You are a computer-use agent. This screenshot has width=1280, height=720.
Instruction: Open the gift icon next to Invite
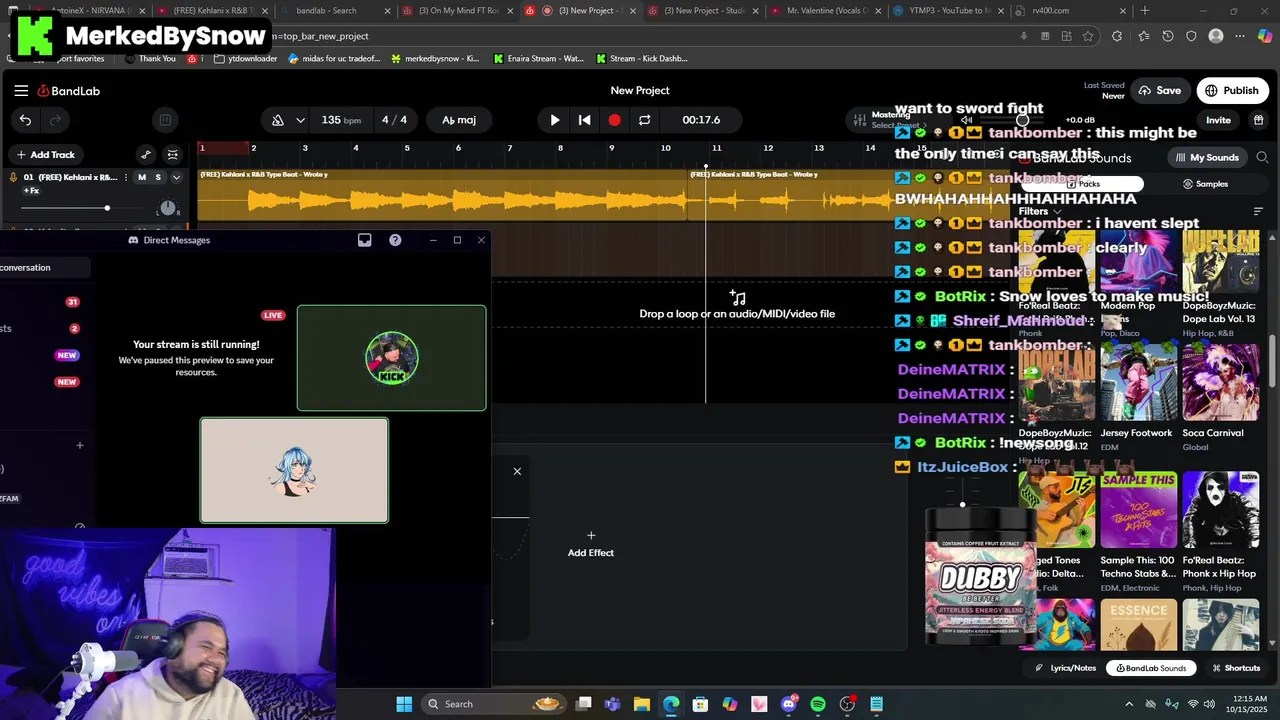pos(1258,120)
